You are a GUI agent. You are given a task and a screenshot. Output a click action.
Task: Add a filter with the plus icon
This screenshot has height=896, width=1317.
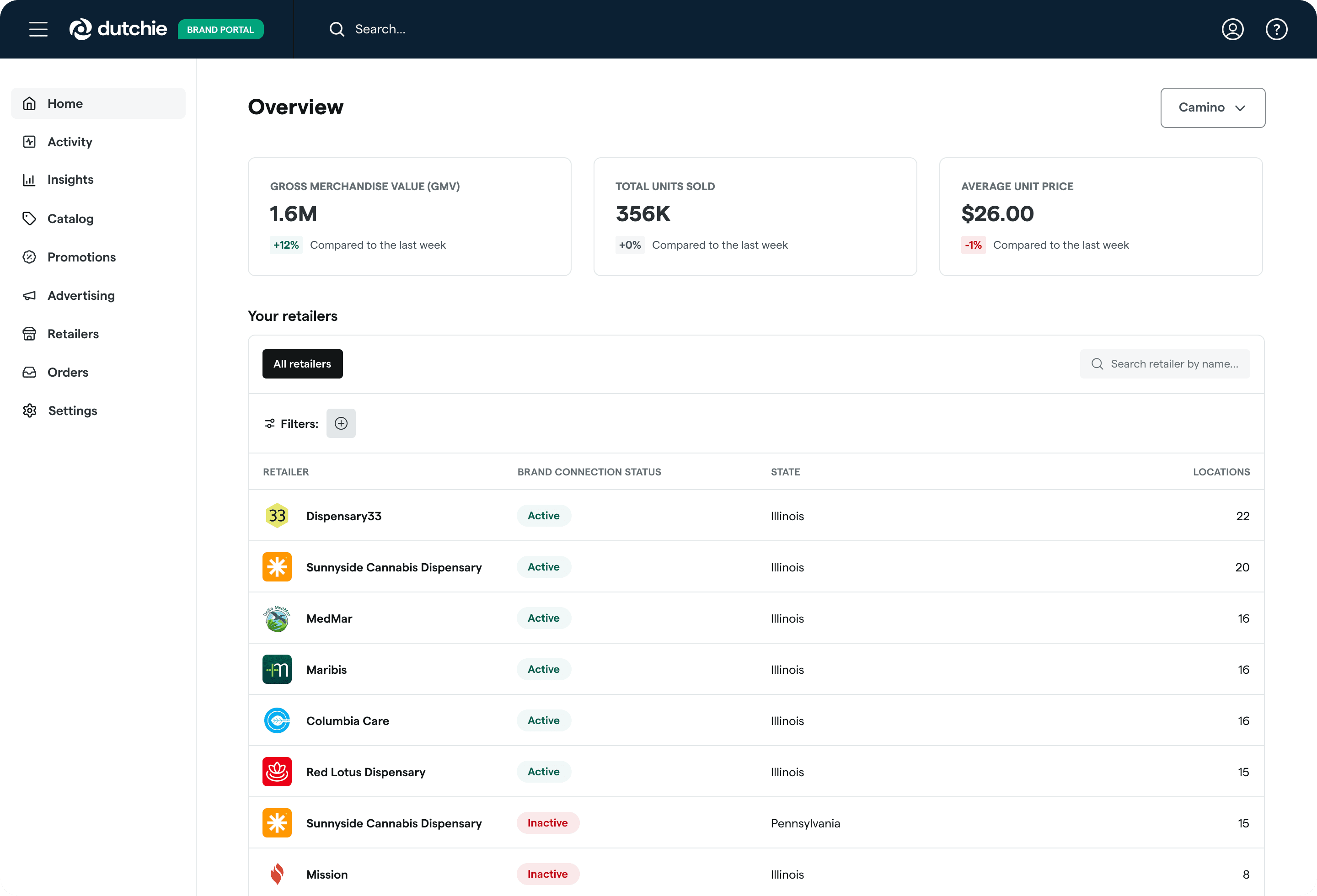pyautogui.click(x=341, y=423)
